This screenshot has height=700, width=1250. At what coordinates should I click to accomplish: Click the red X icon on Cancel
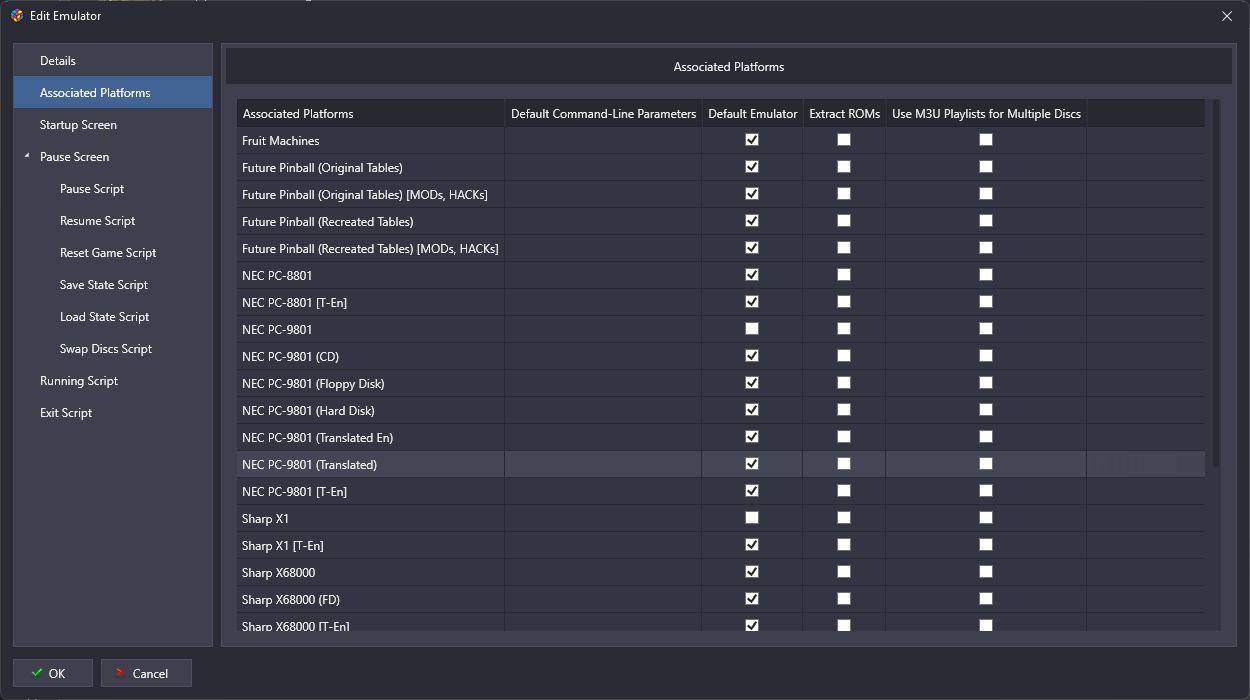coord(120,673)
